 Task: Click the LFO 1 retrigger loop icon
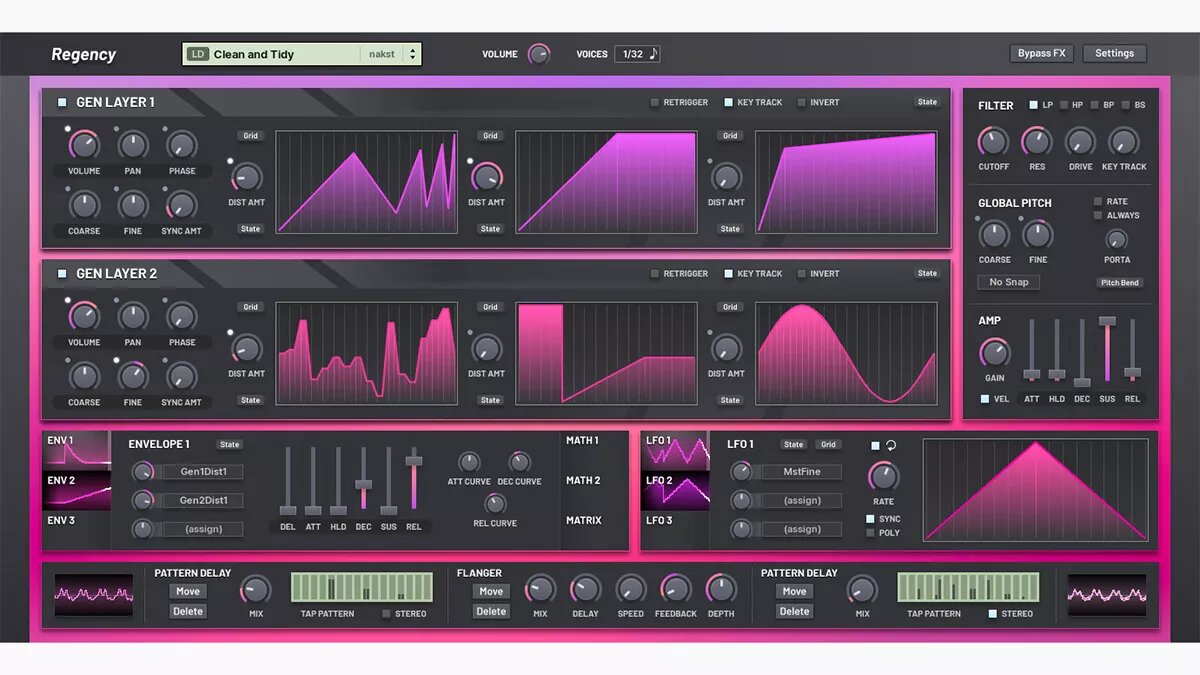tap(891, 446)
